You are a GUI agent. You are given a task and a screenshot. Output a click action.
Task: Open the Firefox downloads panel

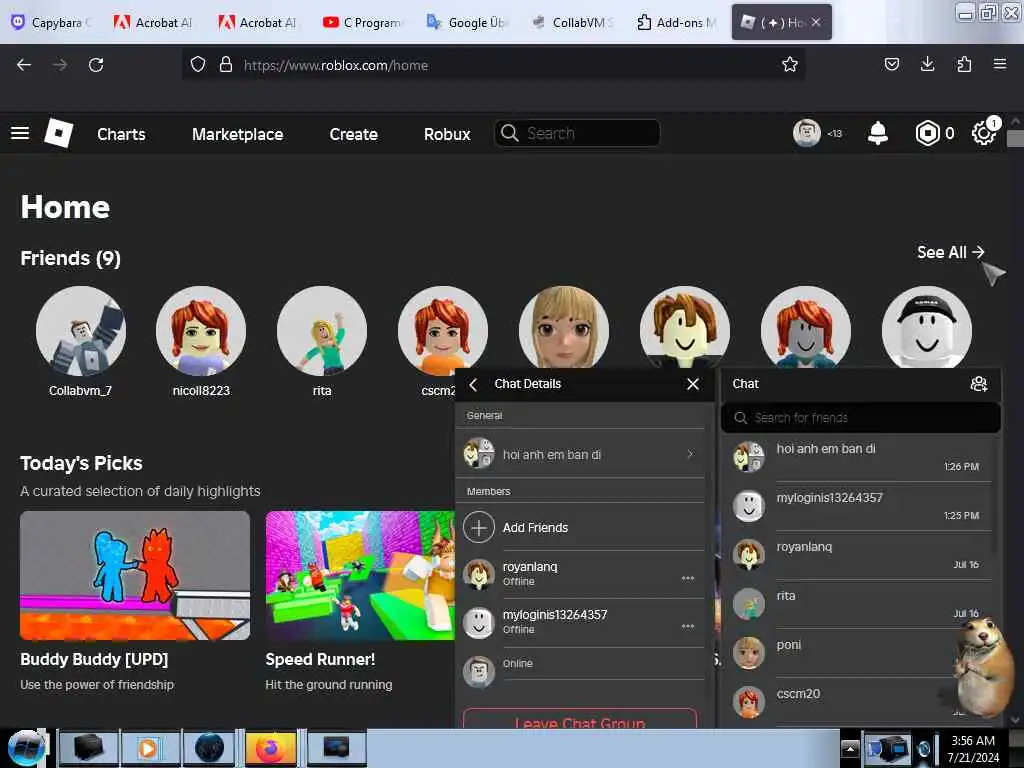[x=927, y=64]
